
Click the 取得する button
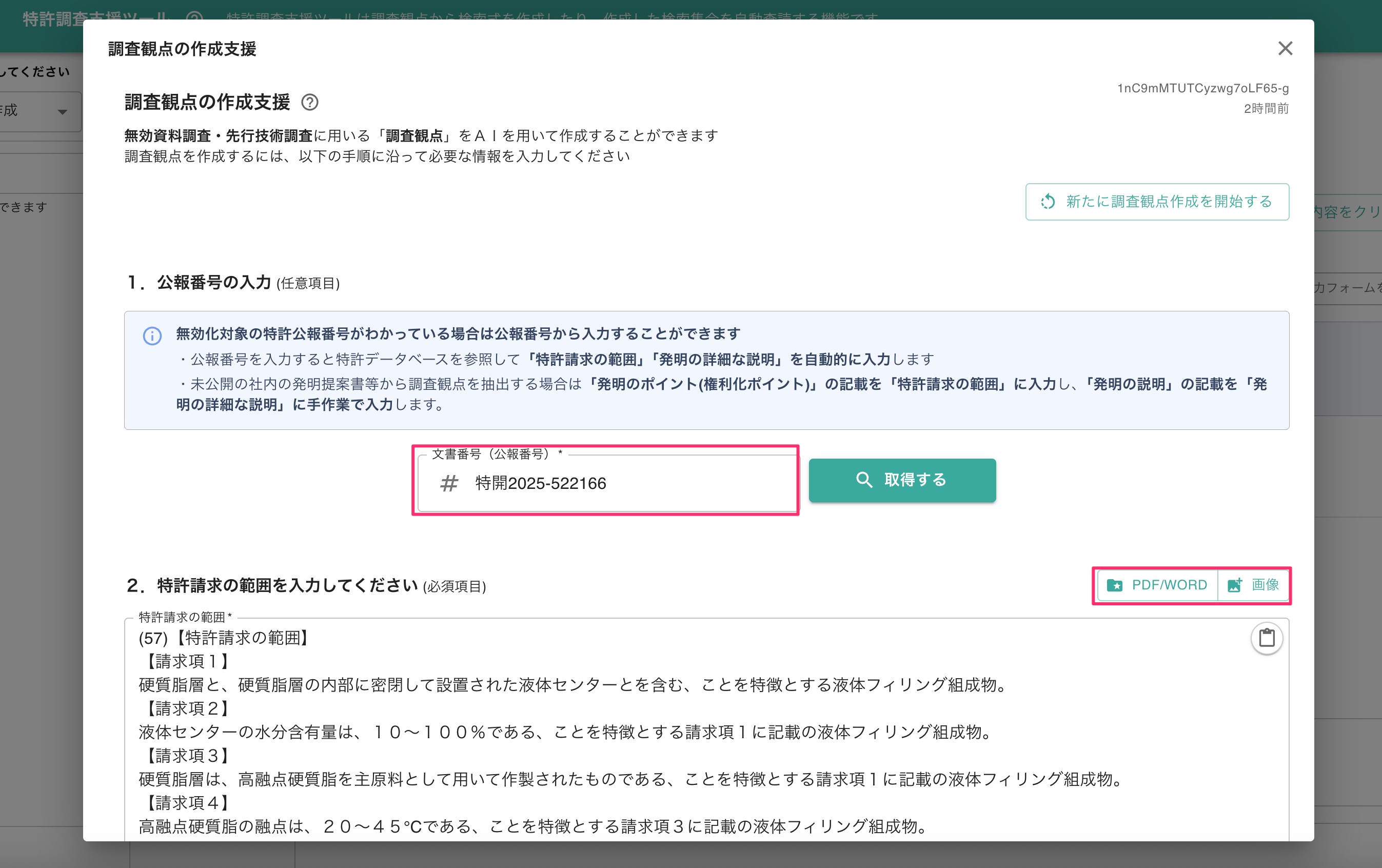tap(902, 480)
